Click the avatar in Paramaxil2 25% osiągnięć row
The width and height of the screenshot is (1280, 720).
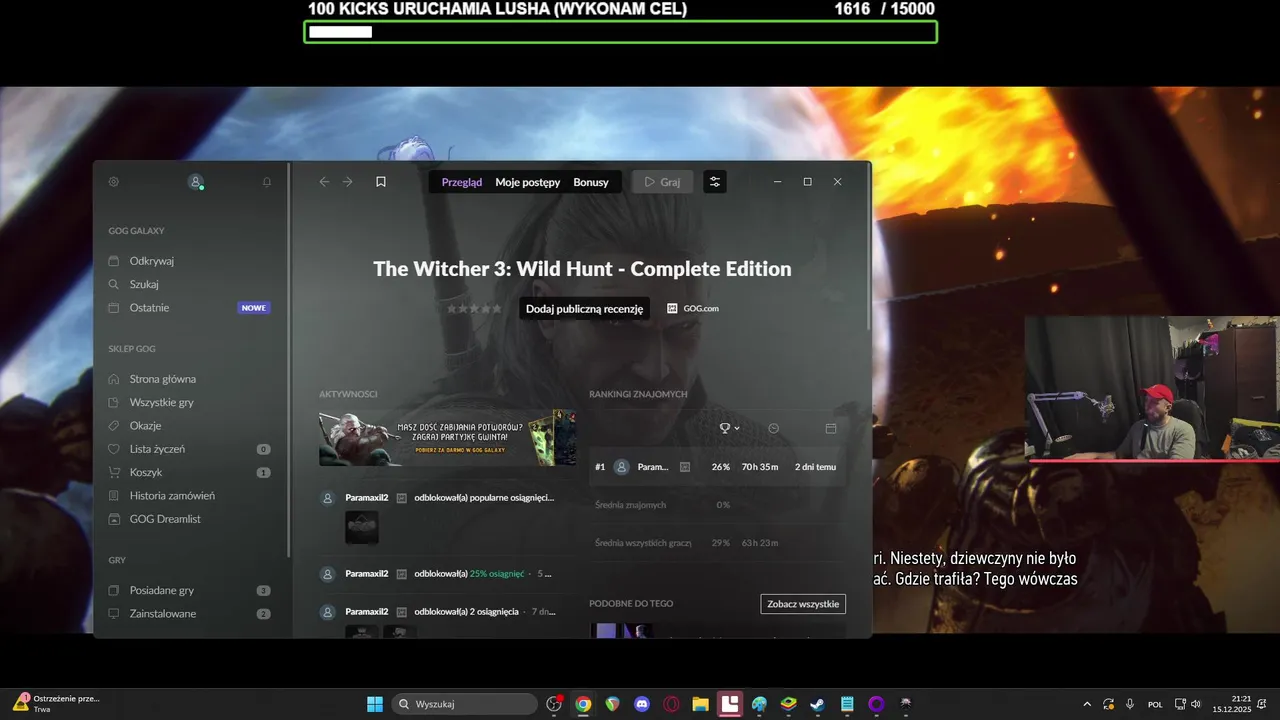(x=327, y=574)
